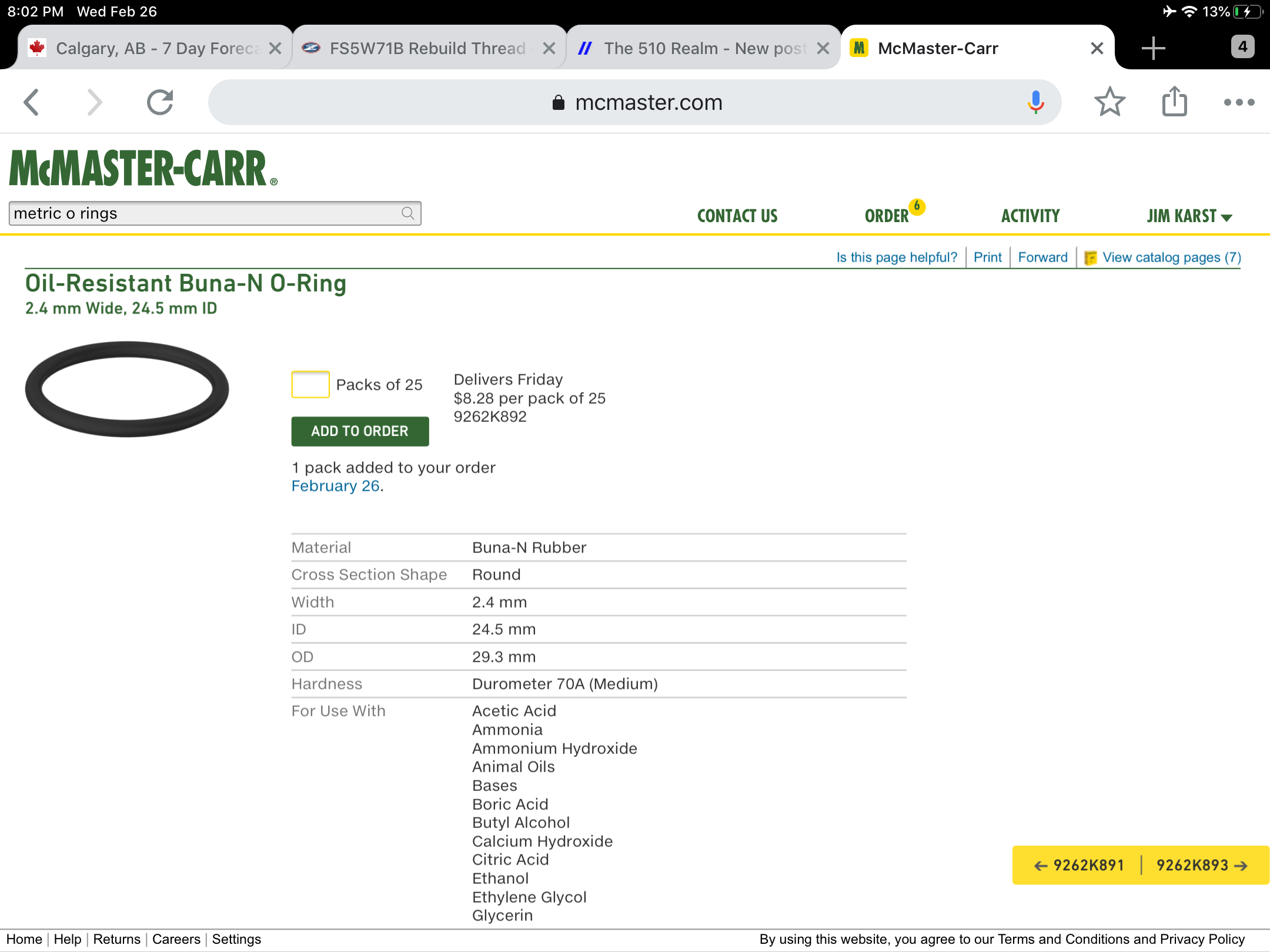Open View catalog pages (7) link
The image size is (1270, 952).
(x=1171, y=257)
